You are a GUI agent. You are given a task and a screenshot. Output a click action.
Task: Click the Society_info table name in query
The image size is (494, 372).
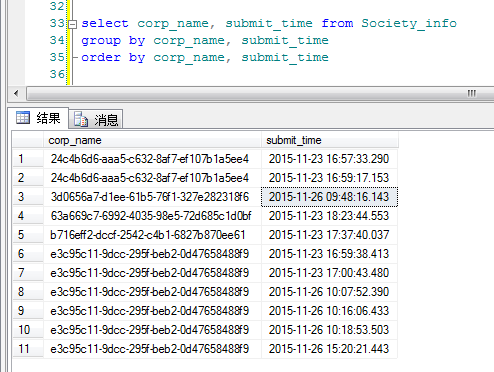point(409,24)
